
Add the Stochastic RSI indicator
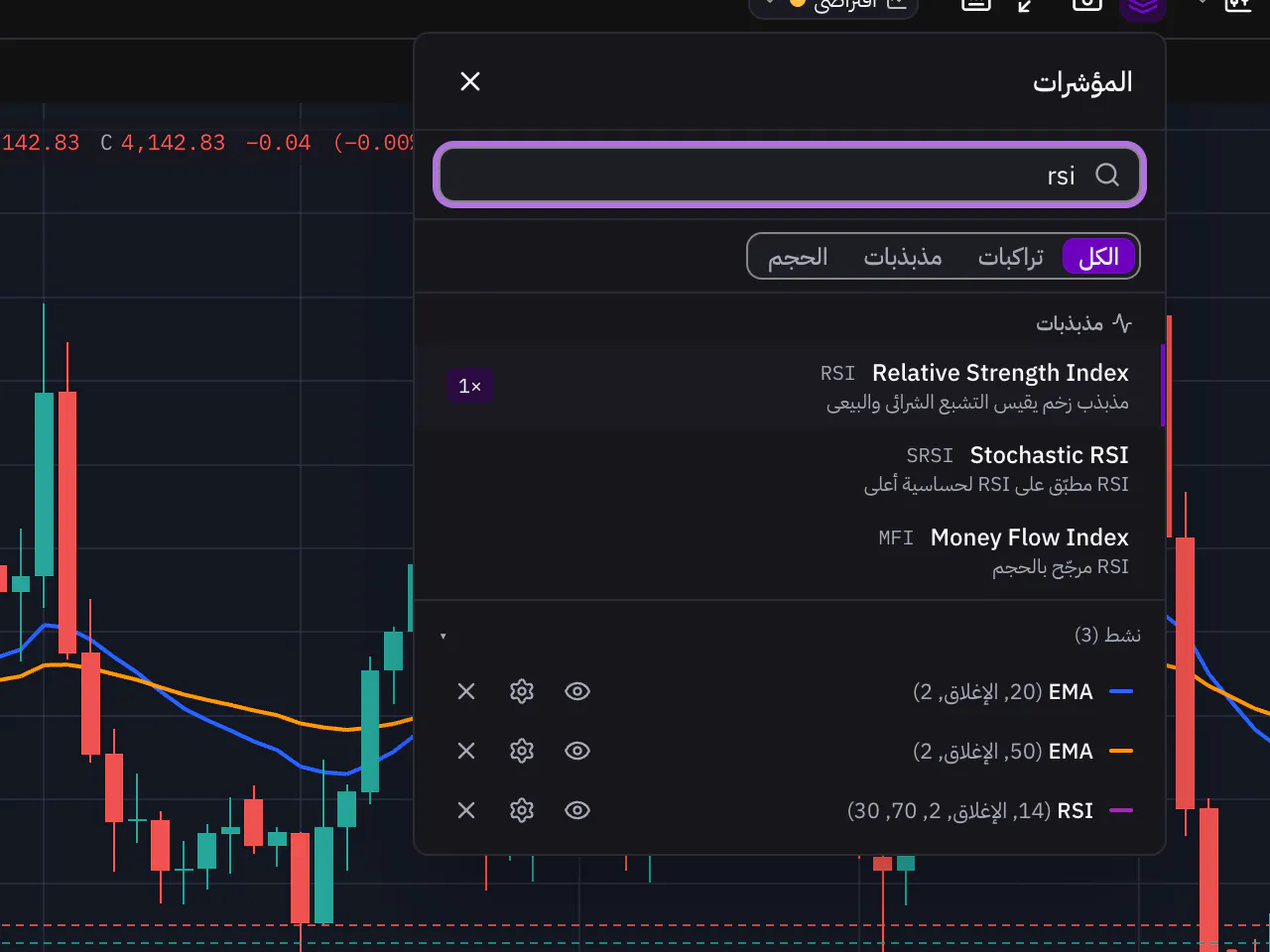790,468
